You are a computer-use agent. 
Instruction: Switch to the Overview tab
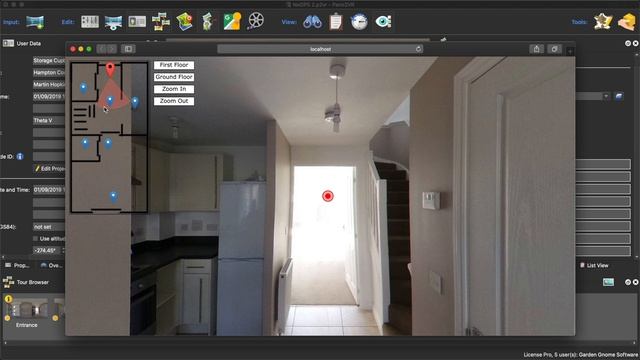pyautogui.click(x=51, y=265)
